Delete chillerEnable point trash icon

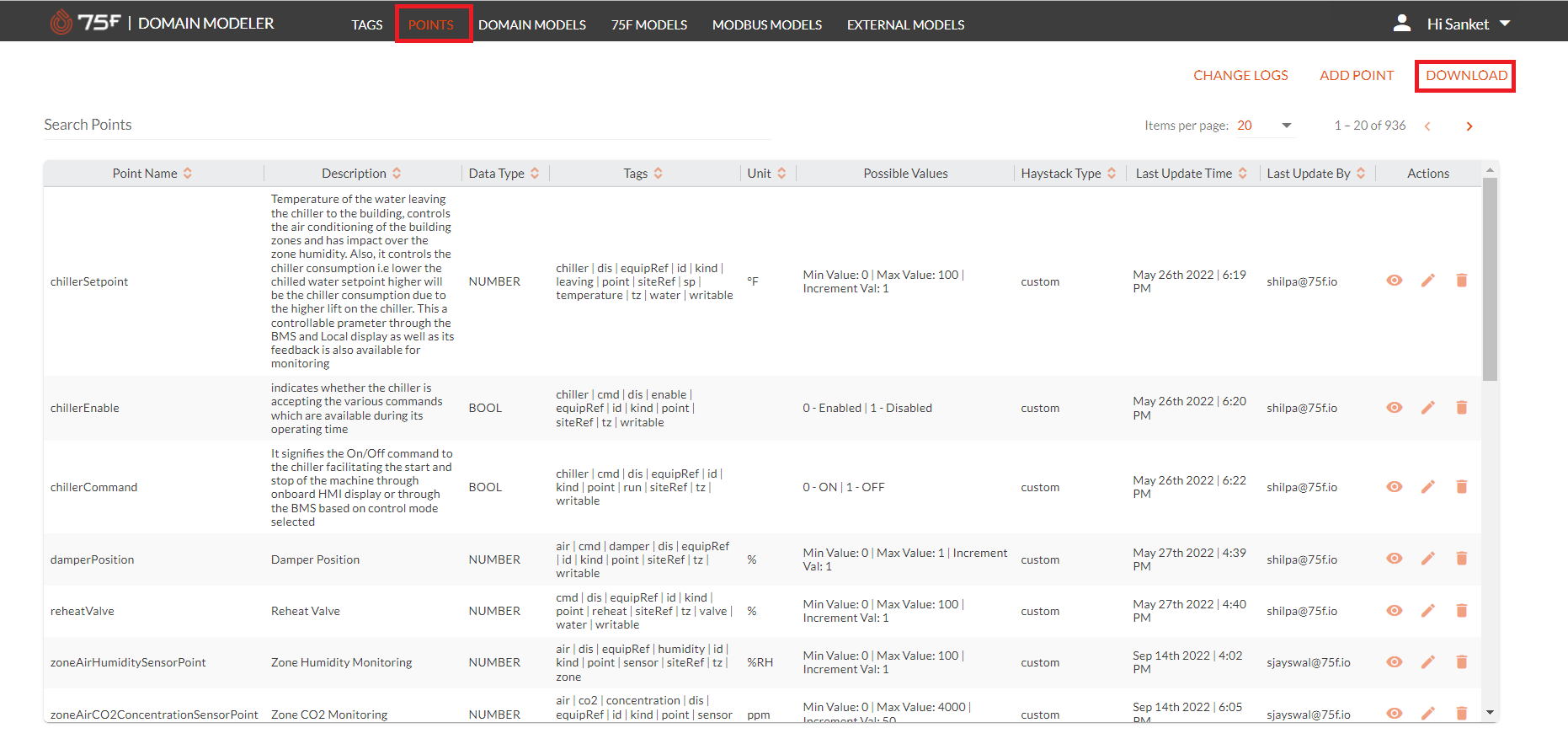click(x=1462, y=408)
